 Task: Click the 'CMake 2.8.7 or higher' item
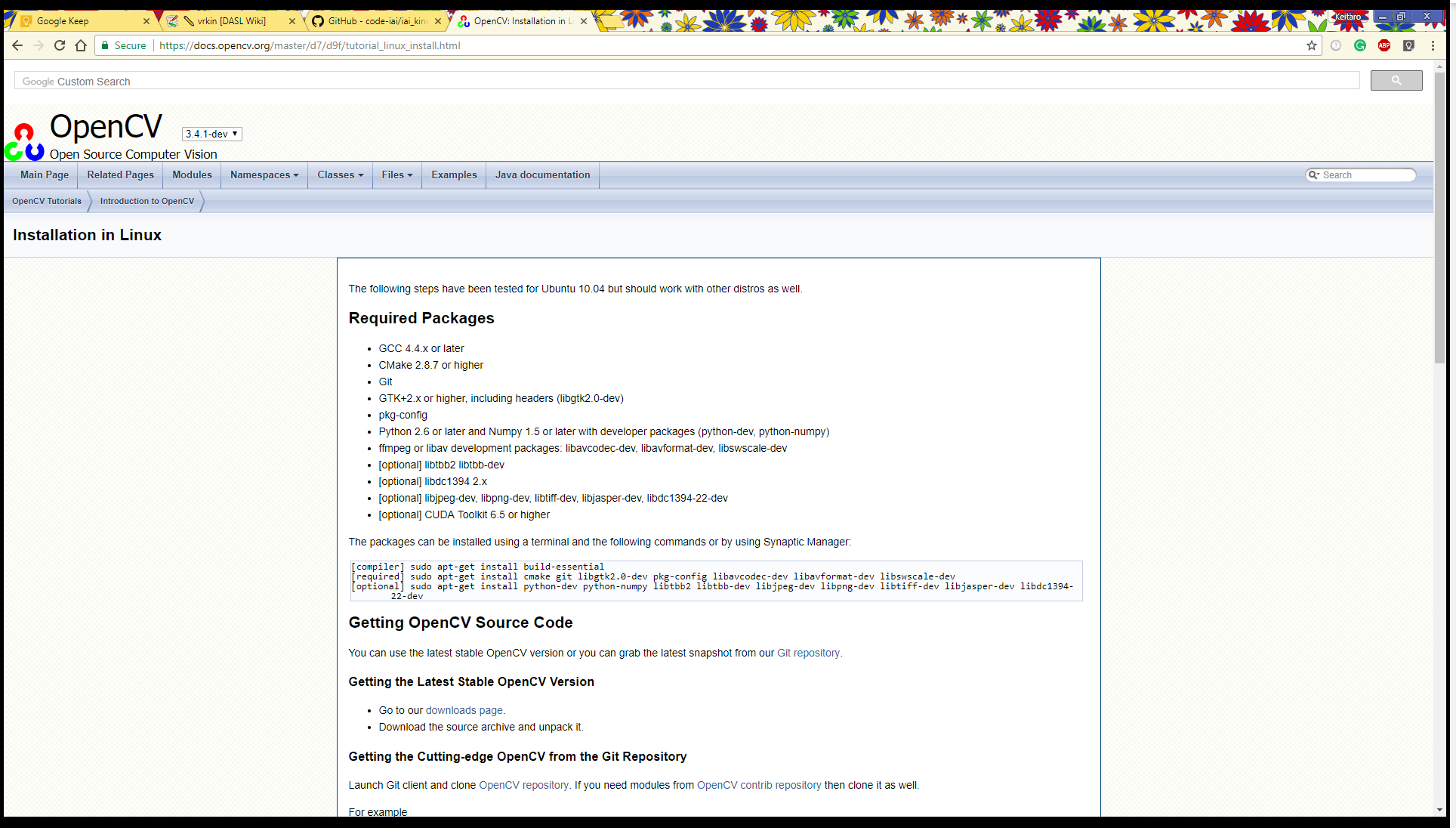[431, 365]
